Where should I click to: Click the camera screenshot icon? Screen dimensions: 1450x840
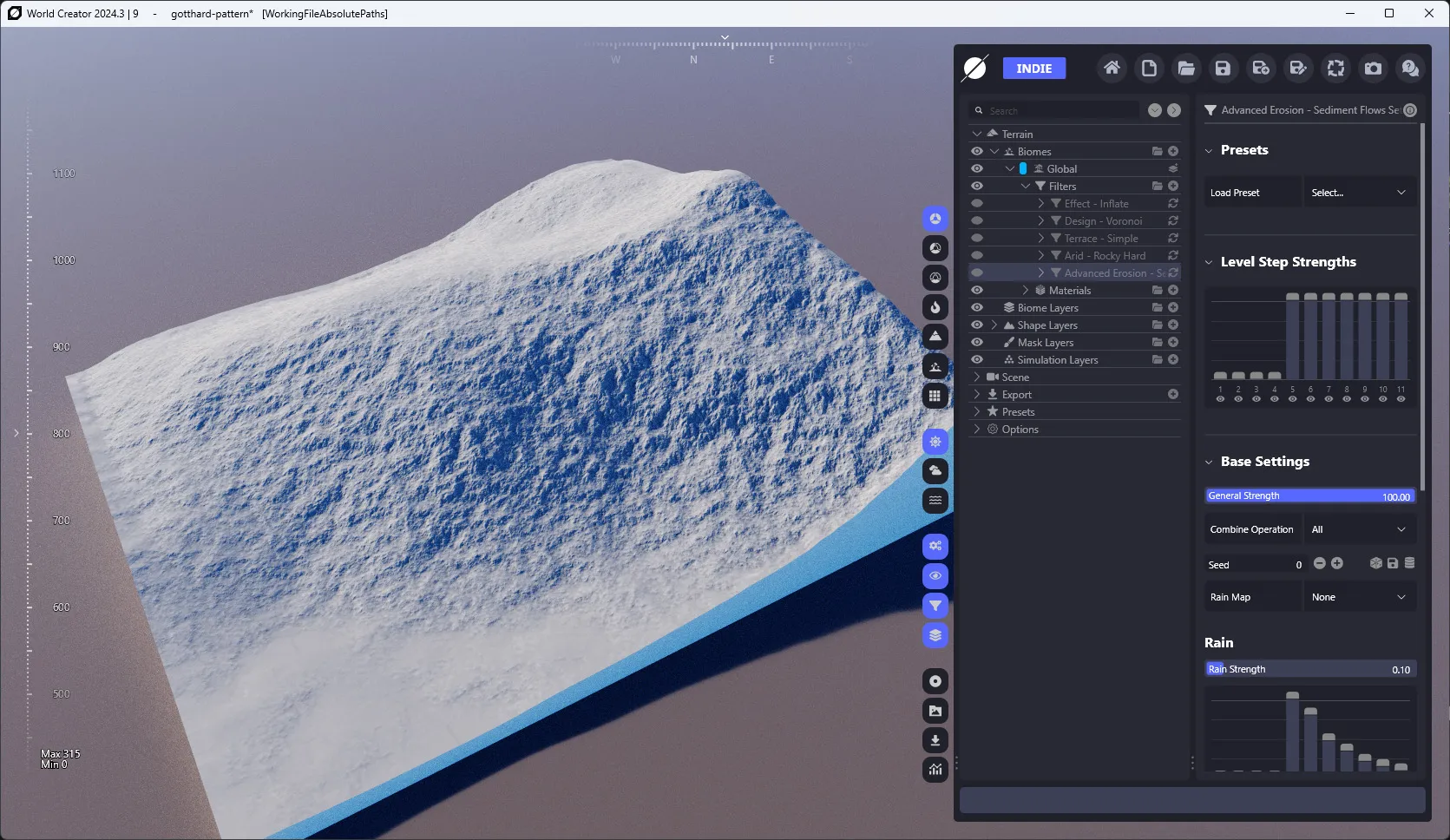(1373, 68)
